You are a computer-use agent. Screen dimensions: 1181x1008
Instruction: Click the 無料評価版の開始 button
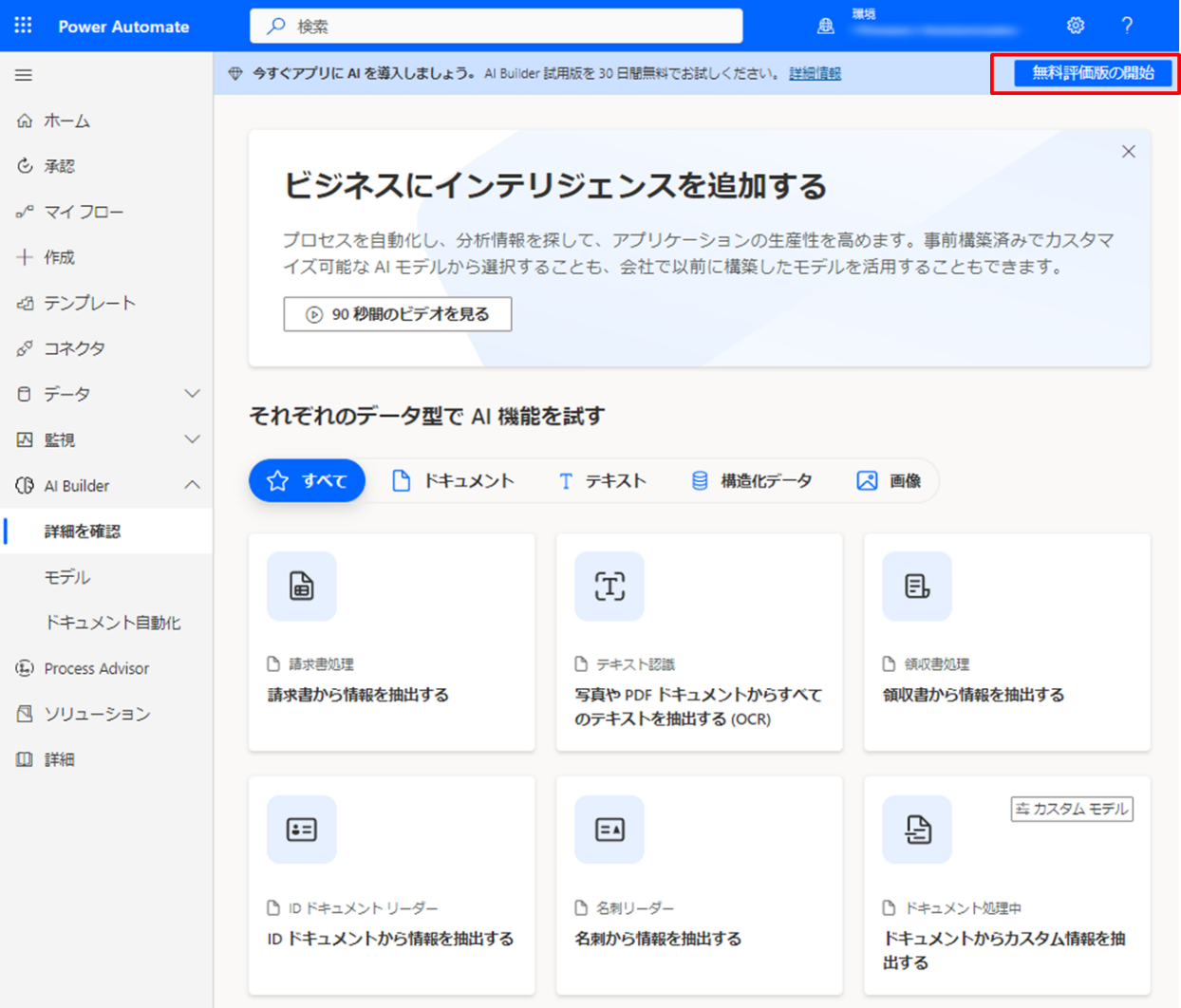(x=1093, y=73)
